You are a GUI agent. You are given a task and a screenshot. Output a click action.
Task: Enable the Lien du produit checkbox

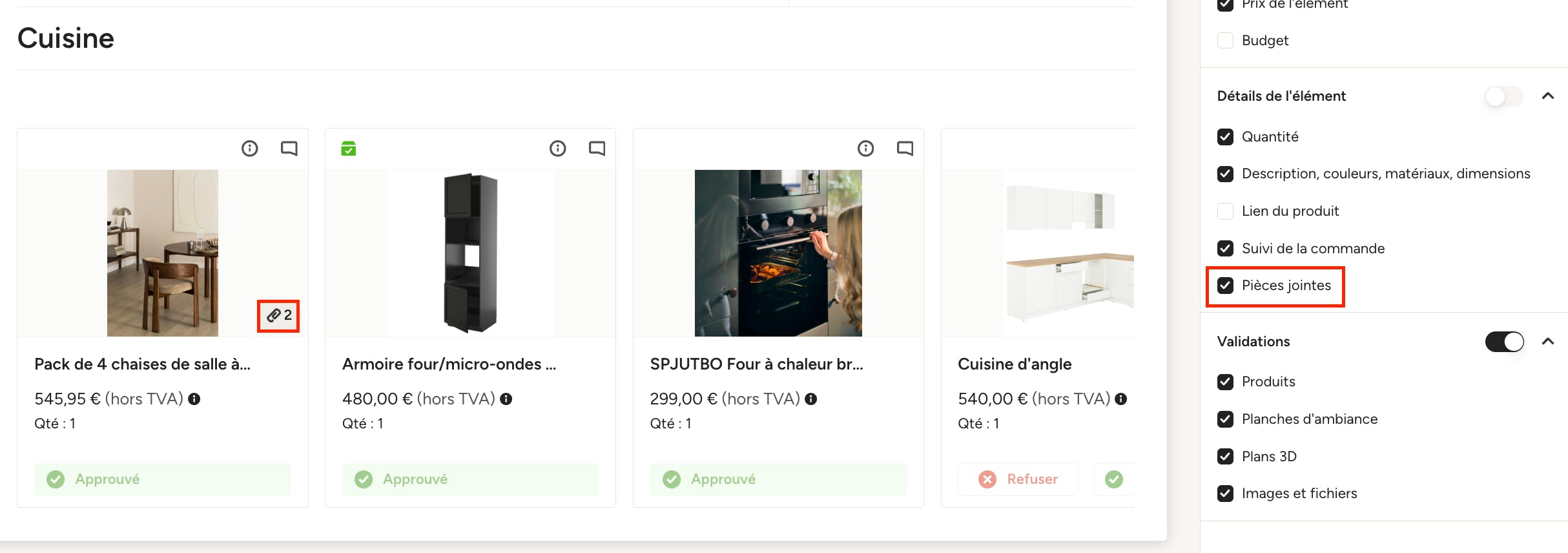click(x=1225, y=211)
